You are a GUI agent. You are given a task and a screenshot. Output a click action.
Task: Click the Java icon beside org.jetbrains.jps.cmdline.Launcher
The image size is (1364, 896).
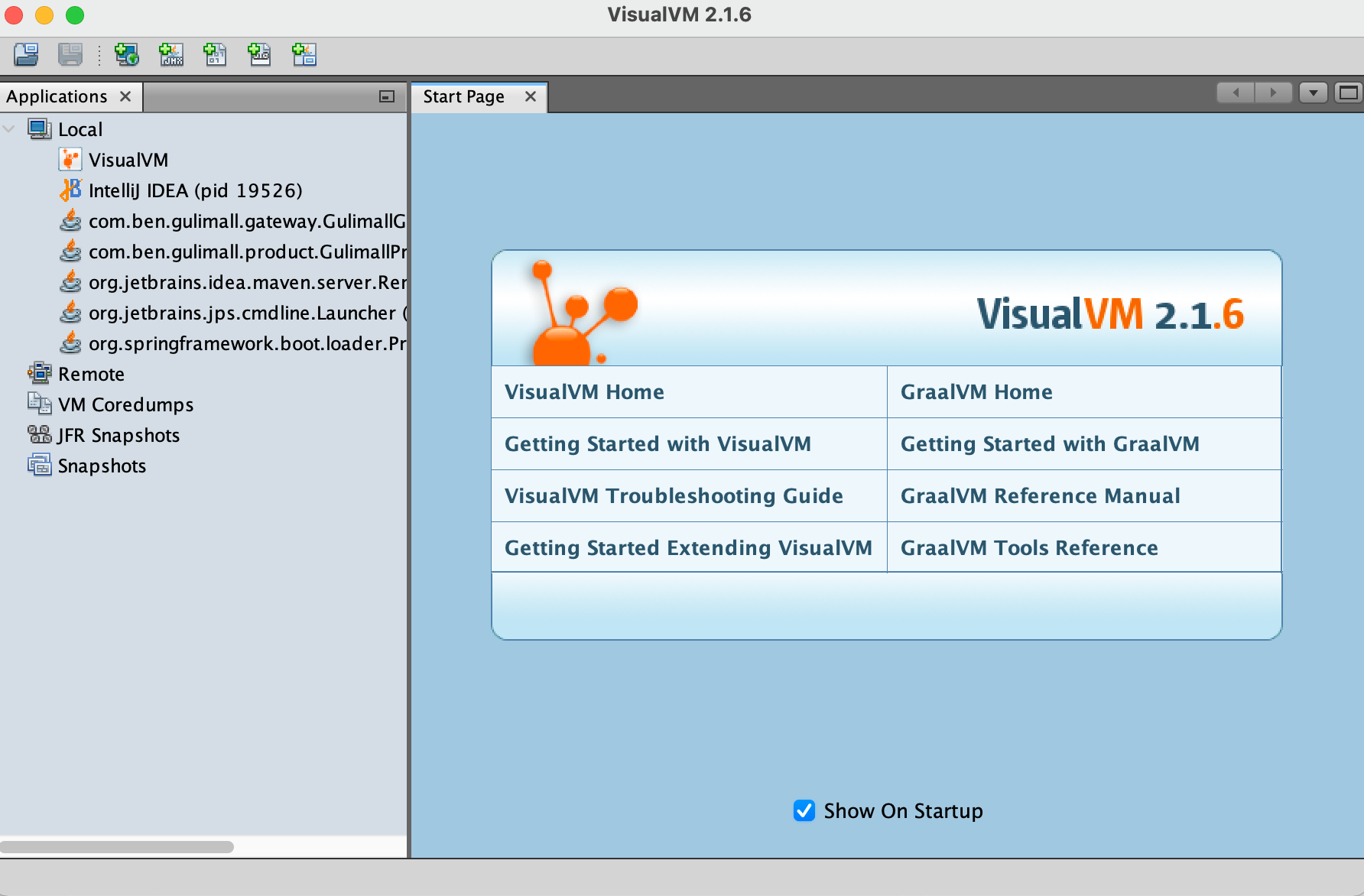pos(70,313)
